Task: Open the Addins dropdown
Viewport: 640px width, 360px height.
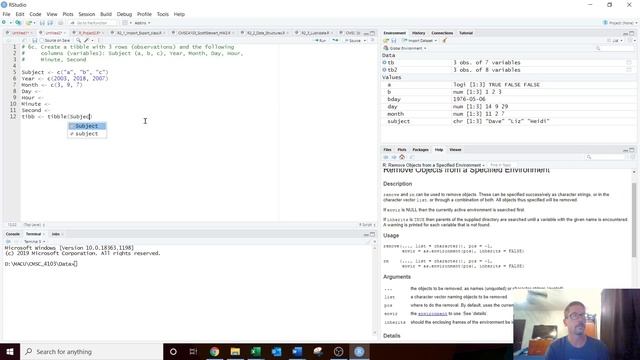Action: click(x=142, y=23)
